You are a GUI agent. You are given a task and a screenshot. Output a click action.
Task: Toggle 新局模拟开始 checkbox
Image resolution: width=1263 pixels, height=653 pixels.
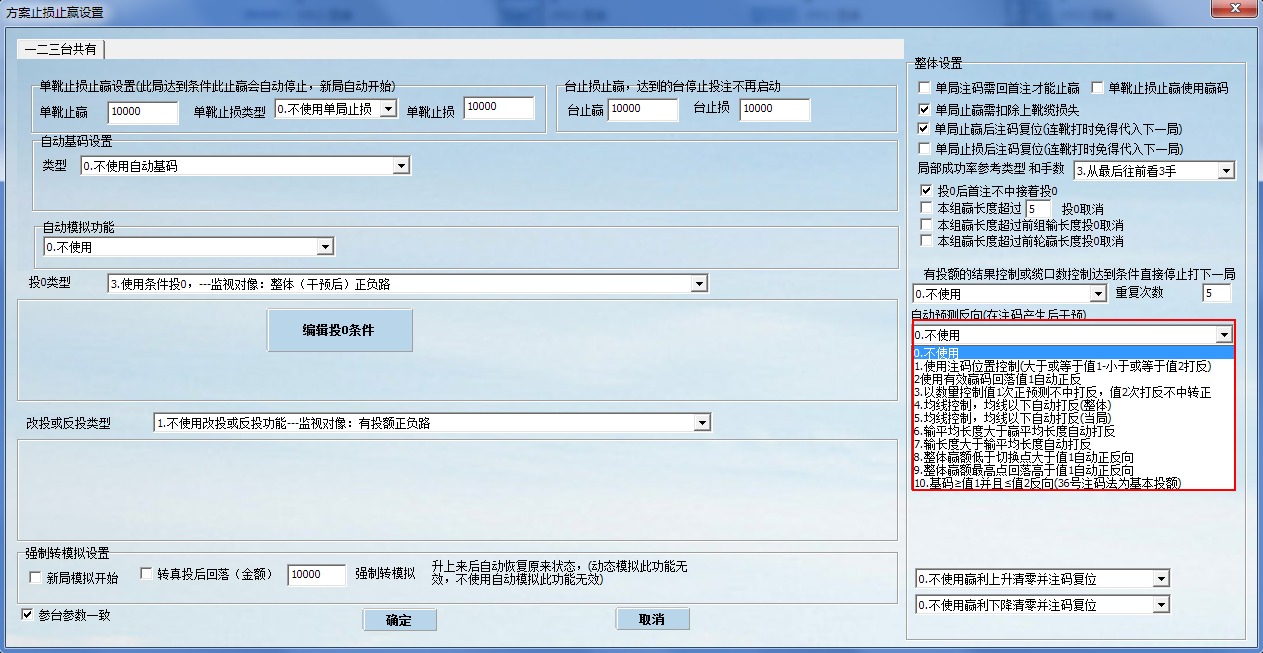point(36,577)
